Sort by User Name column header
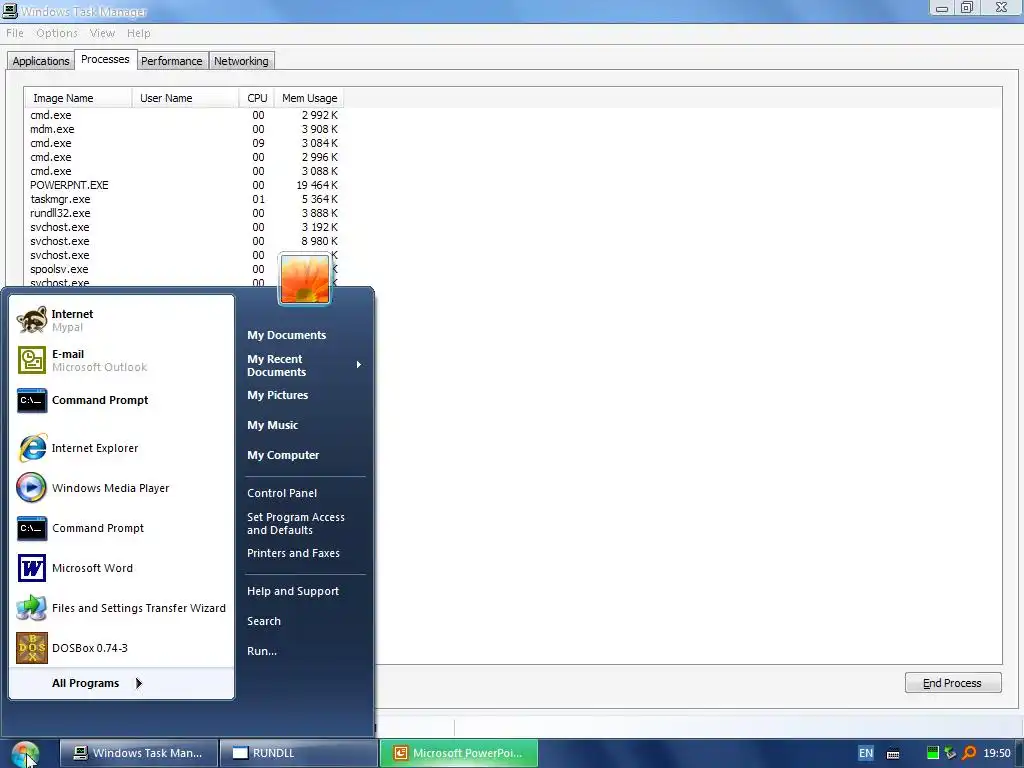Viewport: 1024px width, 768px height. tap(185, 98)
